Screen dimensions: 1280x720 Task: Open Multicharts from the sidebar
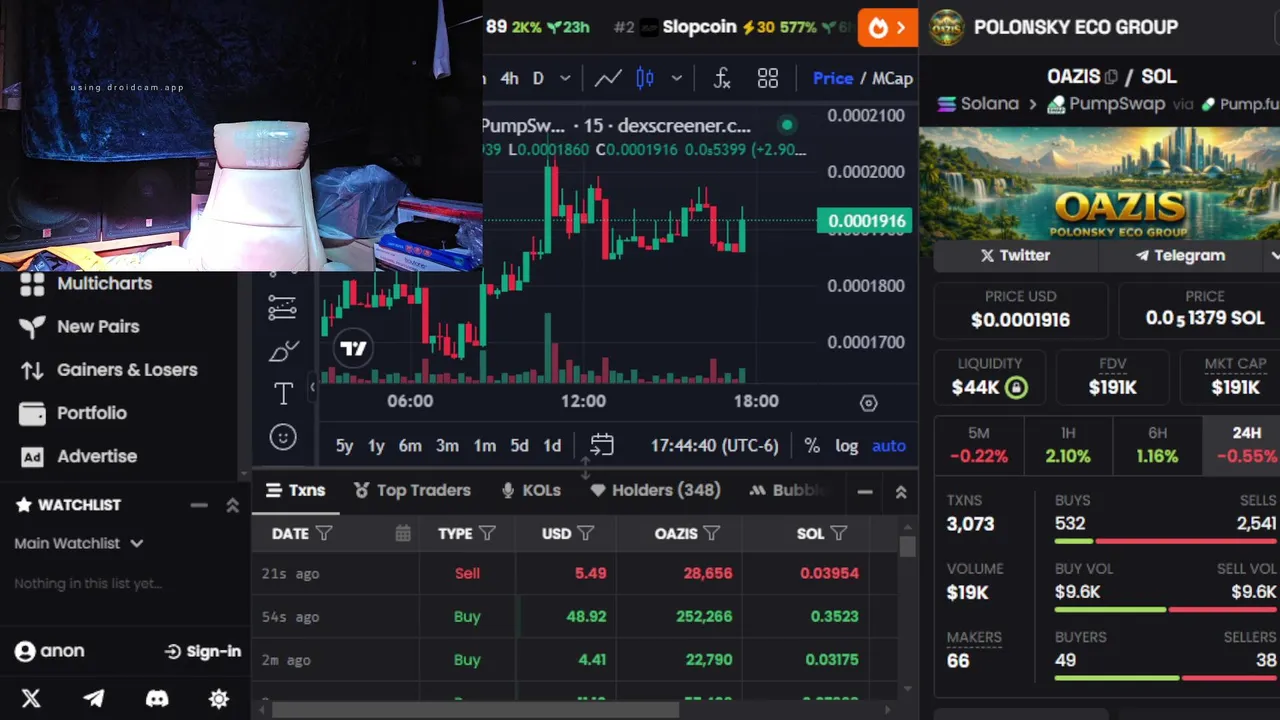[x=86, y=283]
